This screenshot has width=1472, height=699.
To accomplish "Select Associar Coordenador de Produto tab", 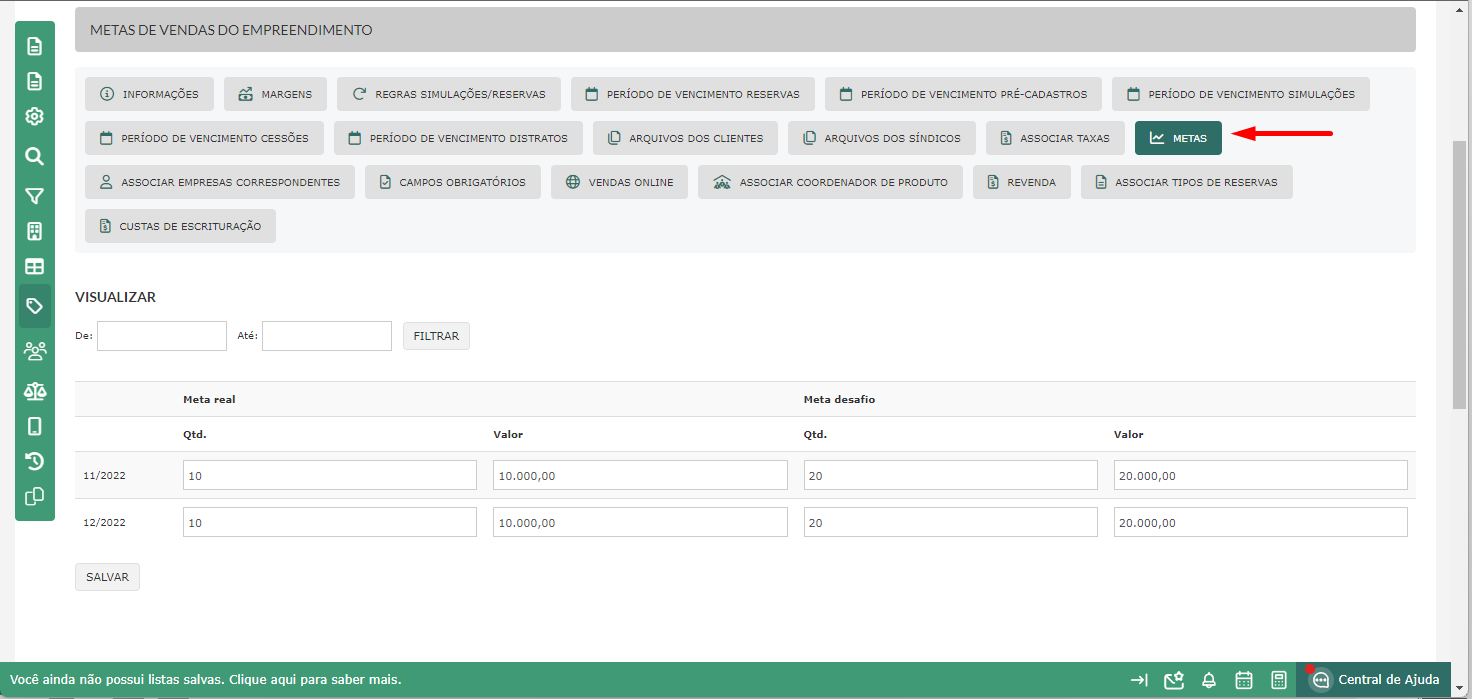I will [x=830, y=182].
